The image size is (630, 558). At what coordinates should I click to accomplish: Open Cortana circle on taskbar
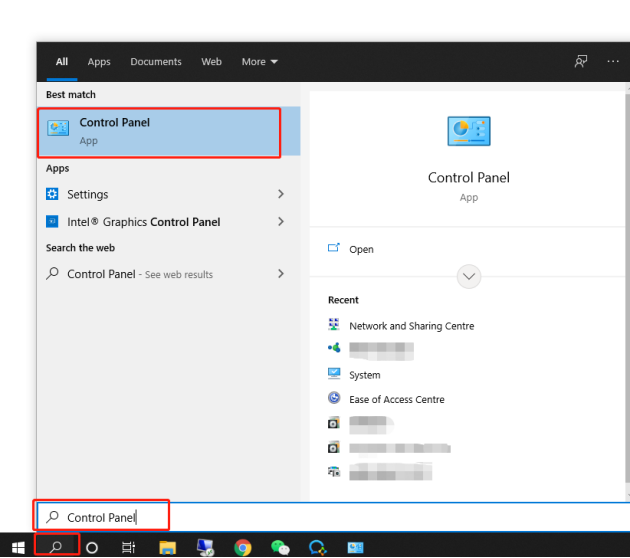pyautogui.click(x=92, y=547)
